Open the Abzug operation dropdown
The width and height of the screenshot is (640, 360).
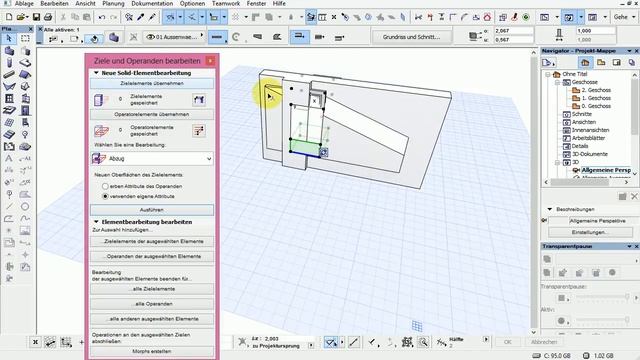click(152, 158)
